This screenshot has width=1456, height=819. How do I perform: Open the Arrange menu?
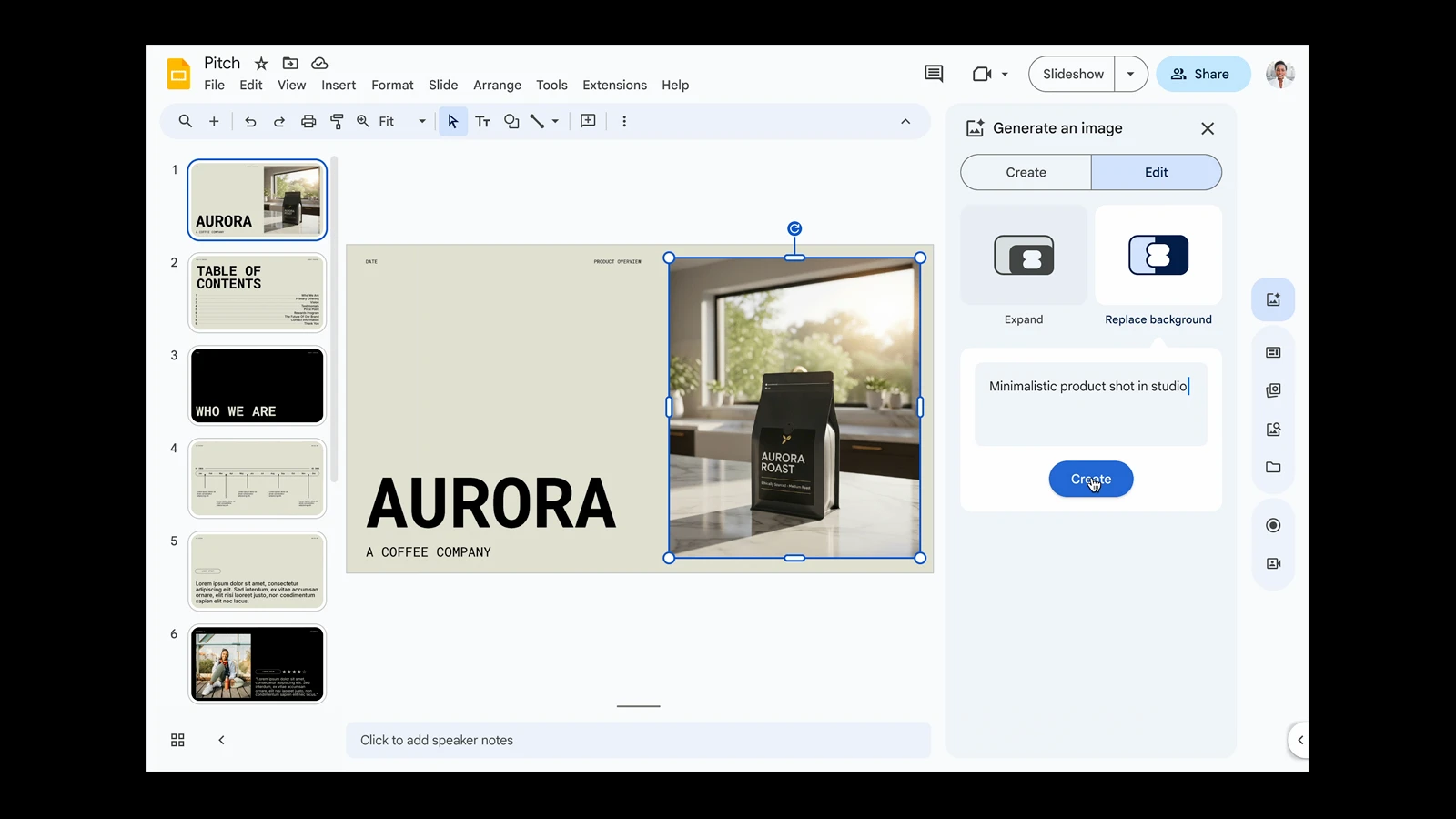[497, 85]
